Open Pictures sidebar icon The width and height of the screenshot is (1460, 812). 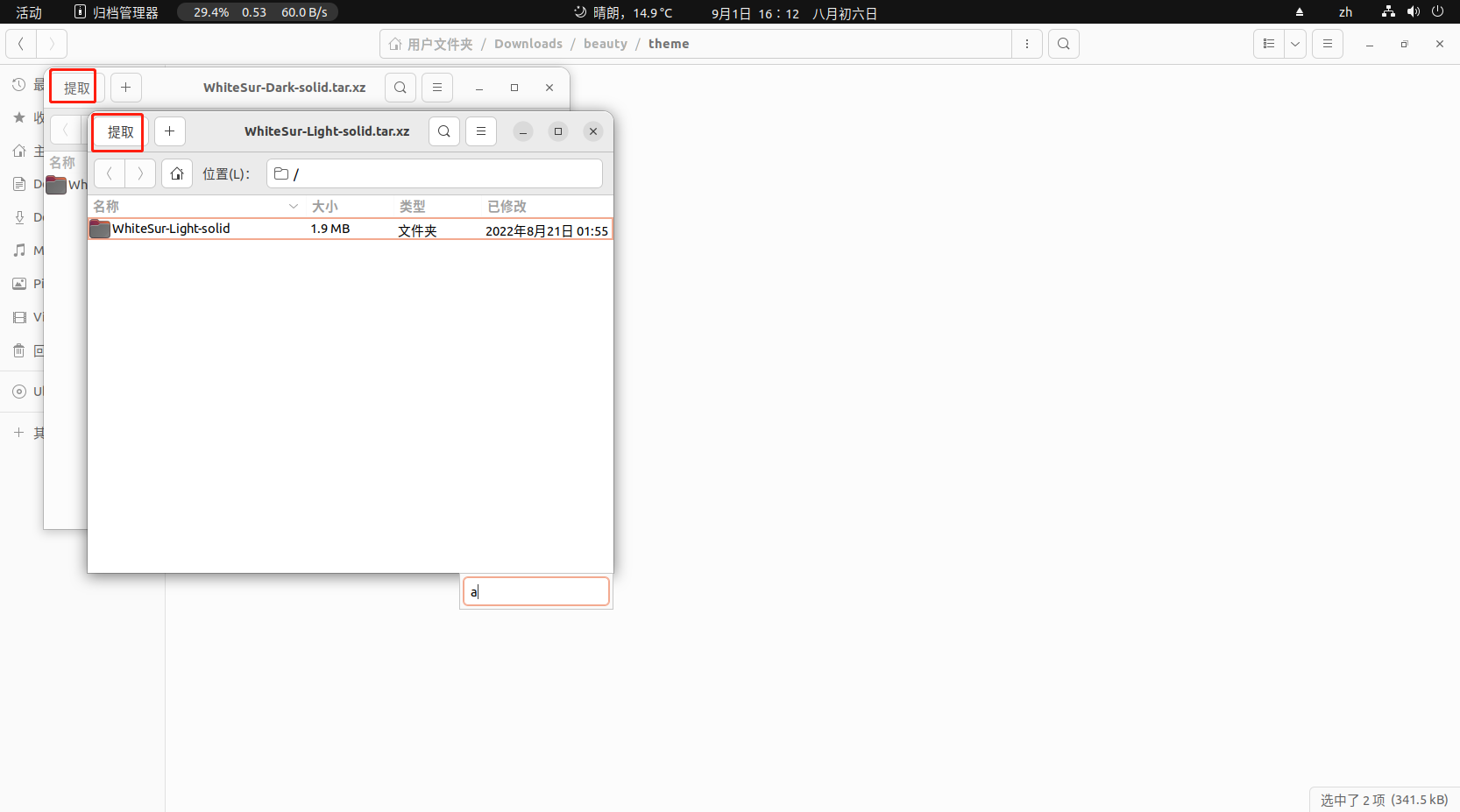click(19, 284)
